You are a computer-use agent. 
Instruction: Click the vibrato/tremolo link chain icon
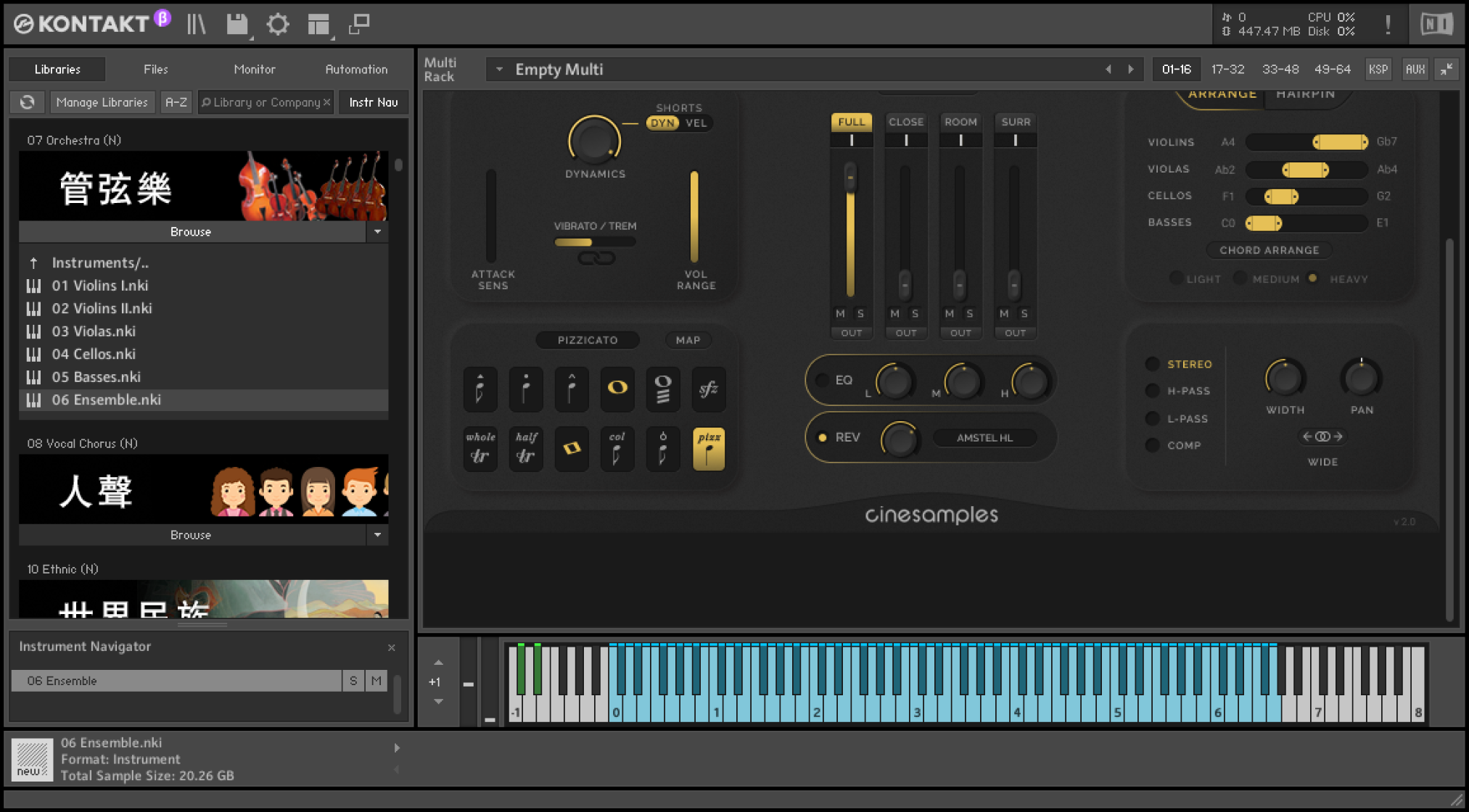[x=596, y=258]
